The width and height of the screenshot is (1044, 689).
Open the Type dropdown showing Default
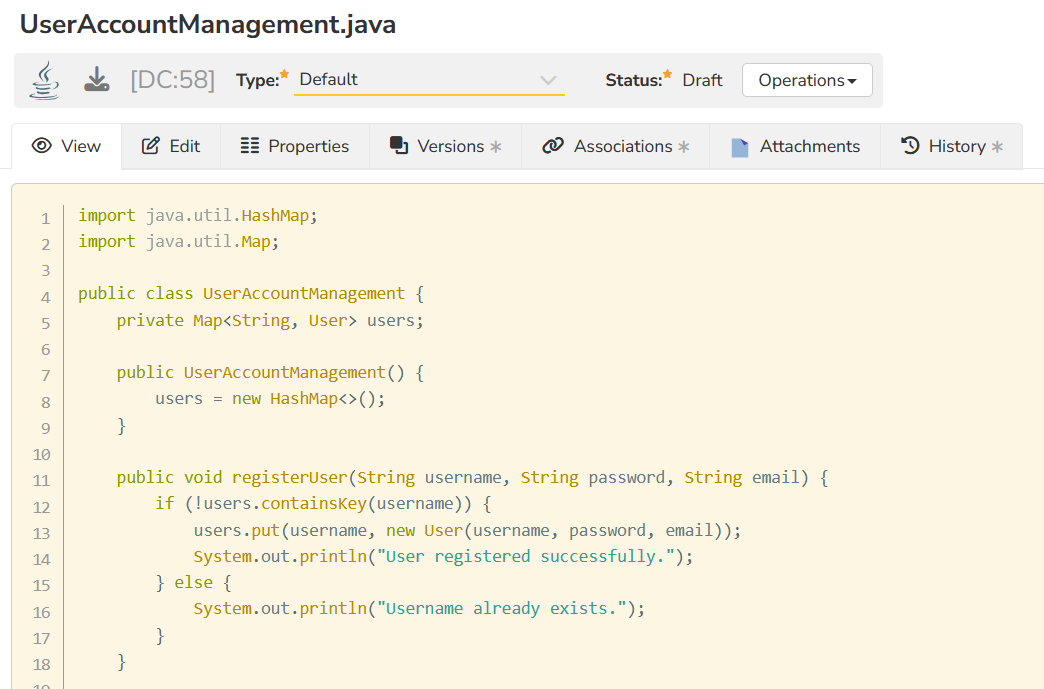(428, 80)
